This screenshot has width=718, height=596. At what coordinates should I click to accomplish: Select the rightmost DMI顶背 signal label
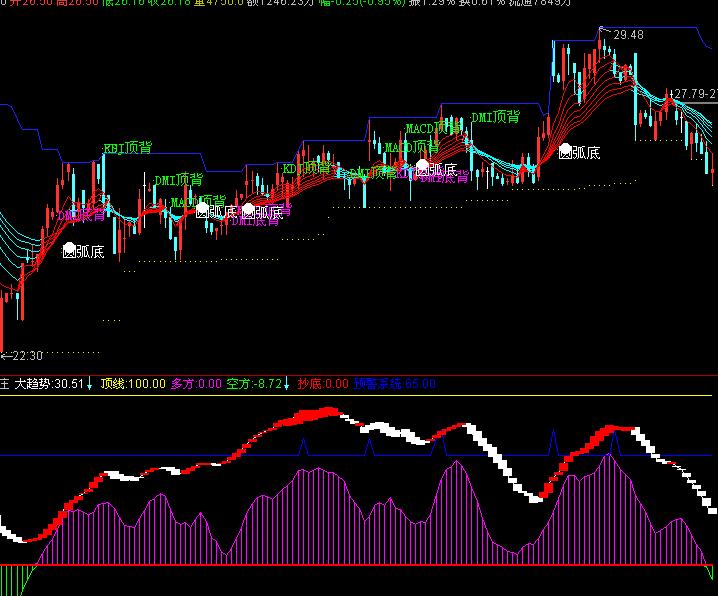pyautogui.click(x=495, y=117)
